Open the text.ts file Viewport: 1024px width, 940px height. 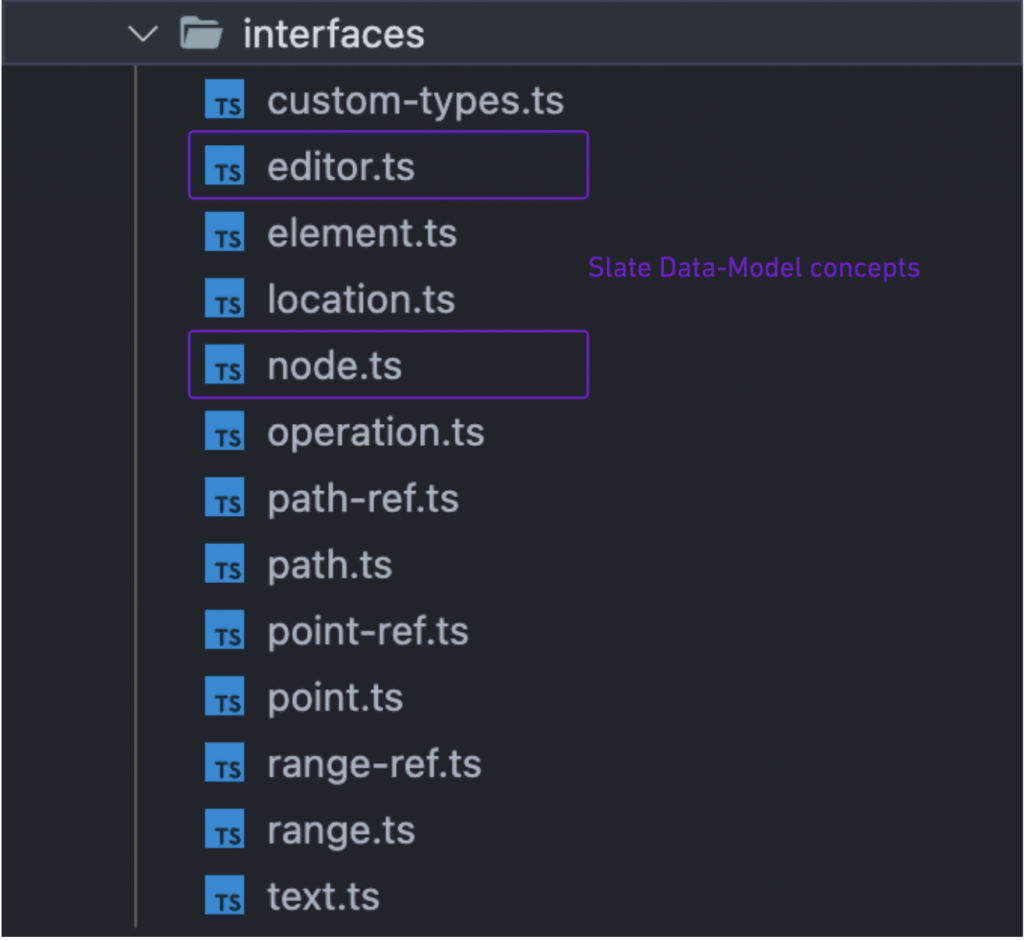coord(323,897)
